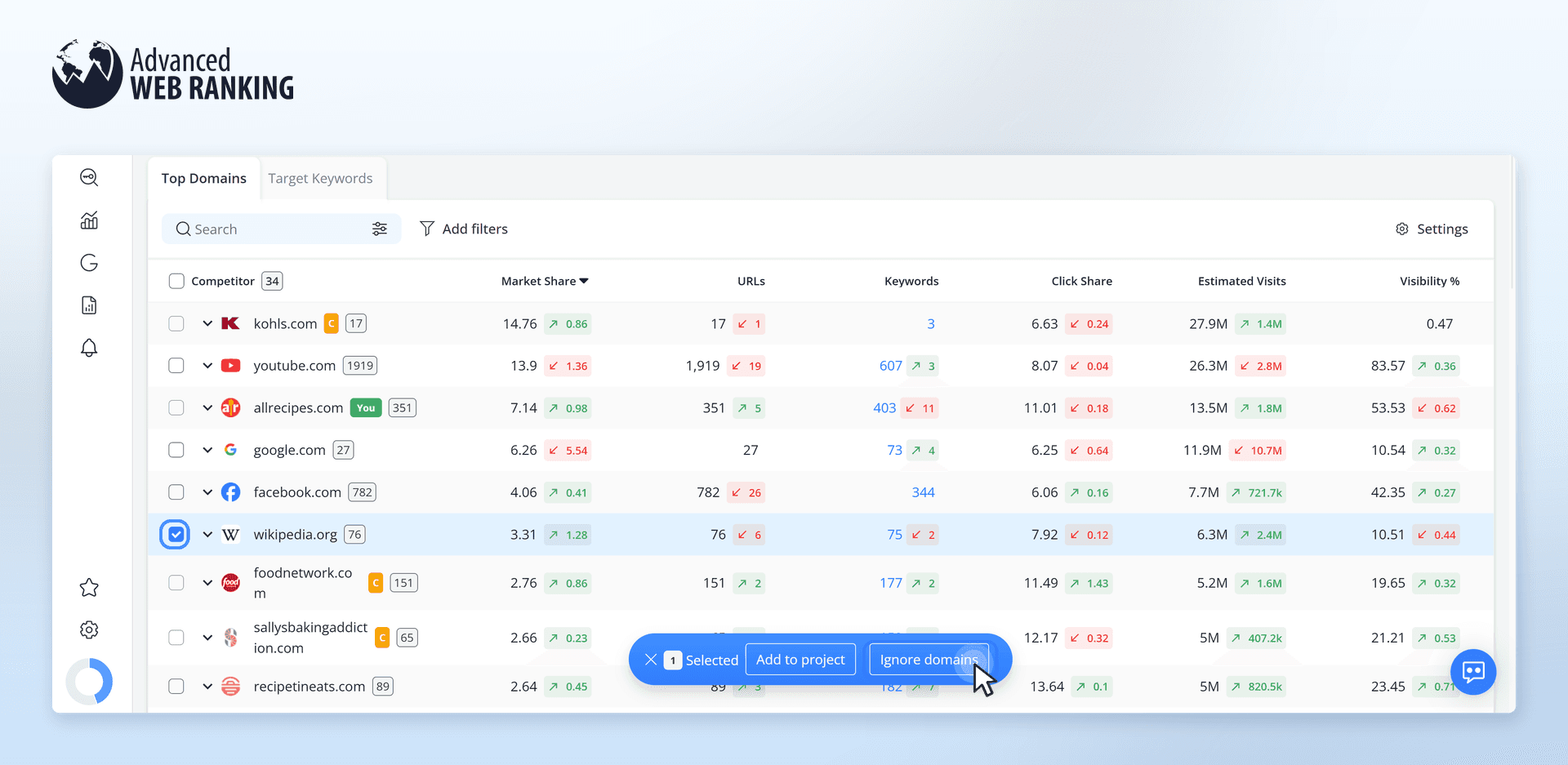This screenshot has height=765, width=1568.
Task: Click the facebook.com favicon
Action: 231,492
